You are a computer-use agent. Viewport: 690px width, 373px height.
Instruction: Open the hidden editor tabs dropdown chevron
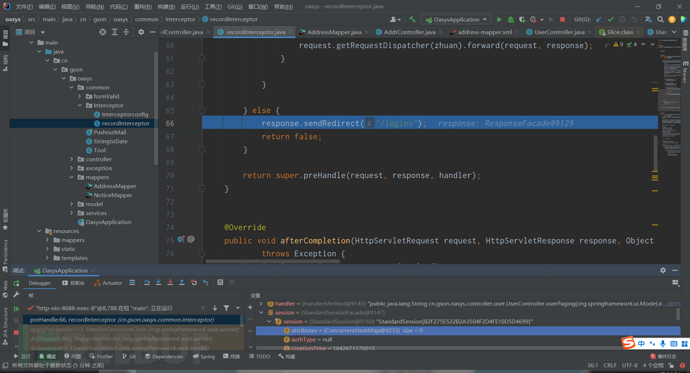[x=674, y=32]
